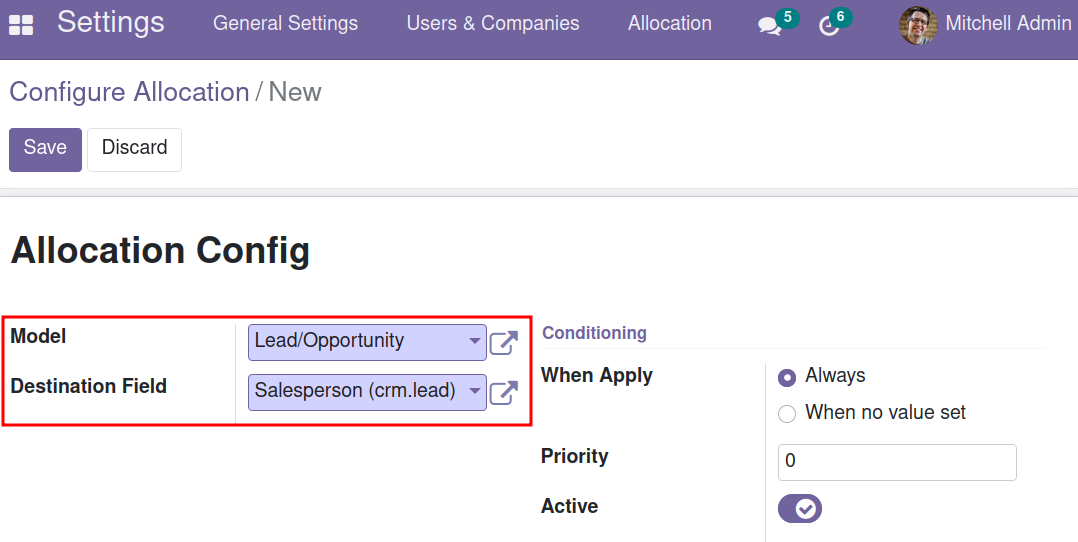
Task: Open external link for Destination Field
Action: pos(503,392)
